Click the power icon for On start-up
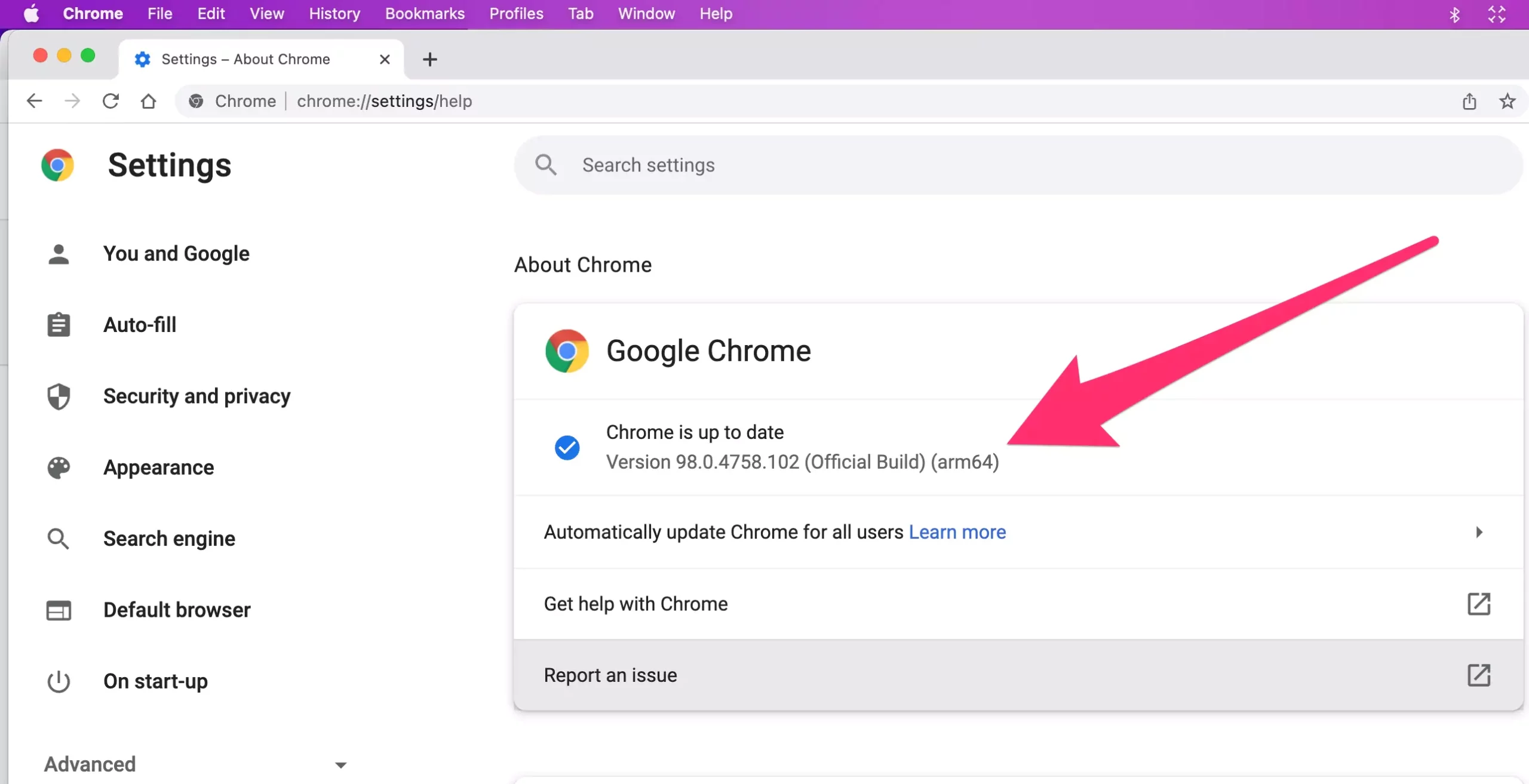The height and width of the screenshot is (784, 1529). 59,681
